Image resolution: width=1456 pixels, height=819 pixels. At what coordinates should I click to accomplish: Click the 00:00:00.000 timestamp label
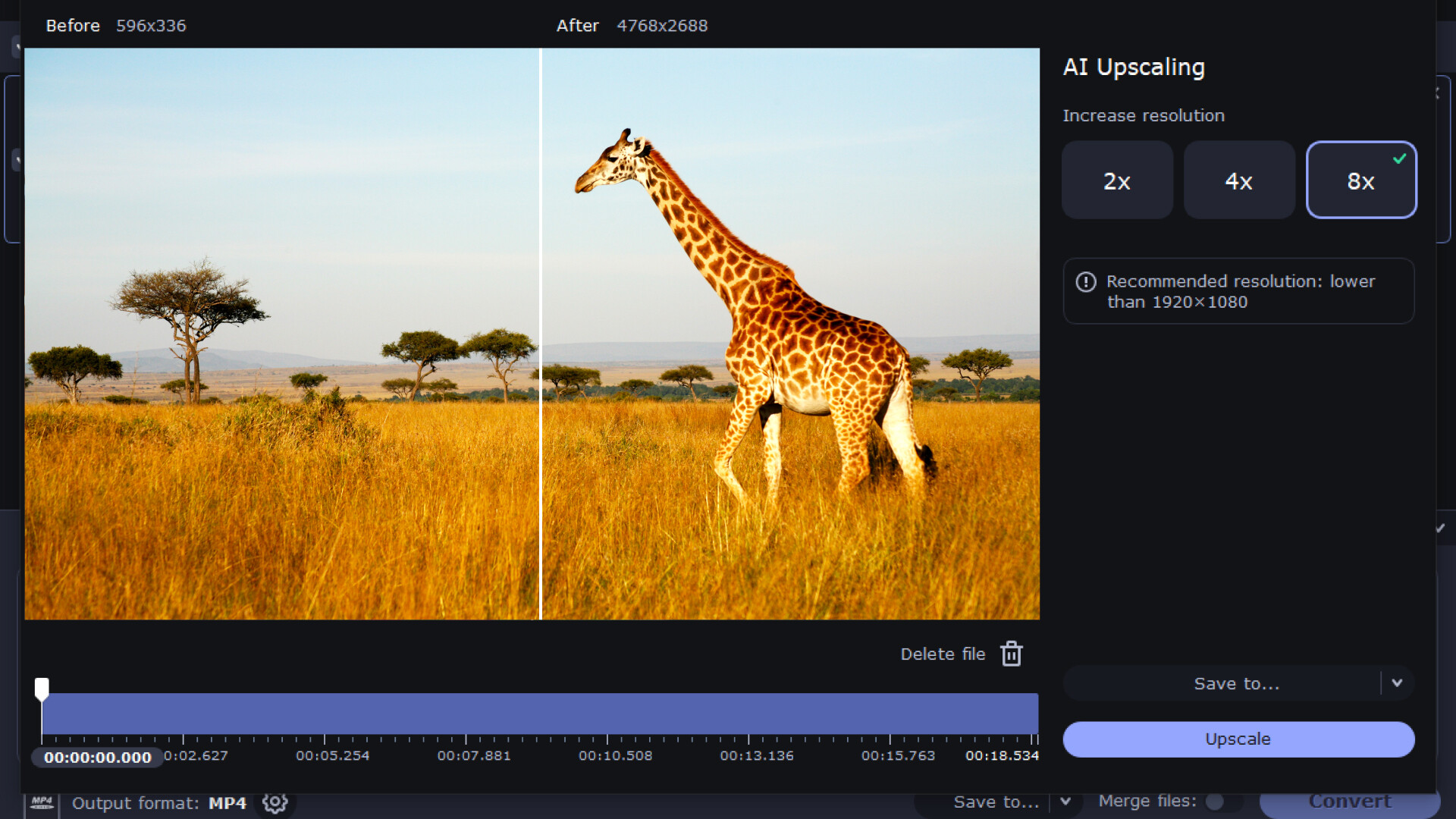coord(96,756)
